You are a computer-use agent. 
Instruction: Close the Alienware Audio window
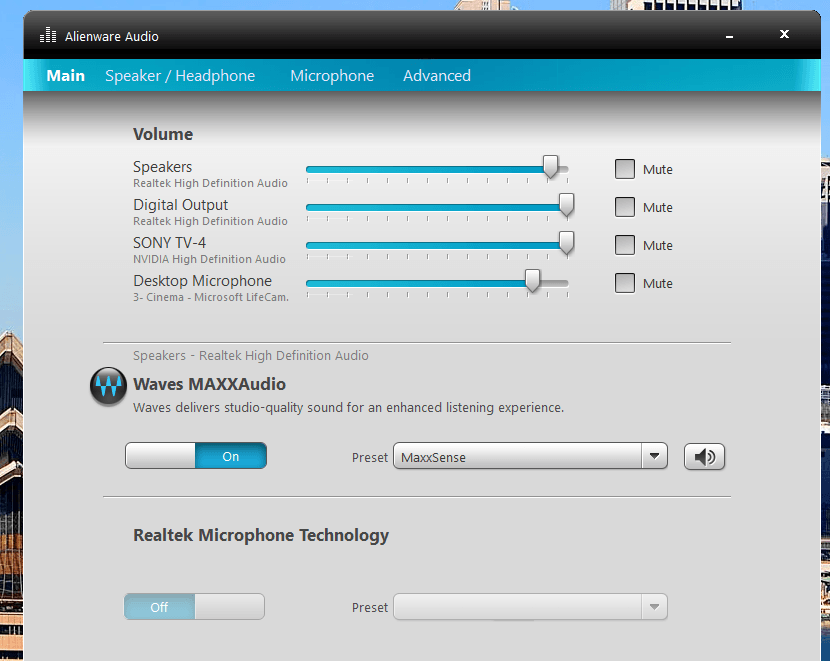(784, 35)
